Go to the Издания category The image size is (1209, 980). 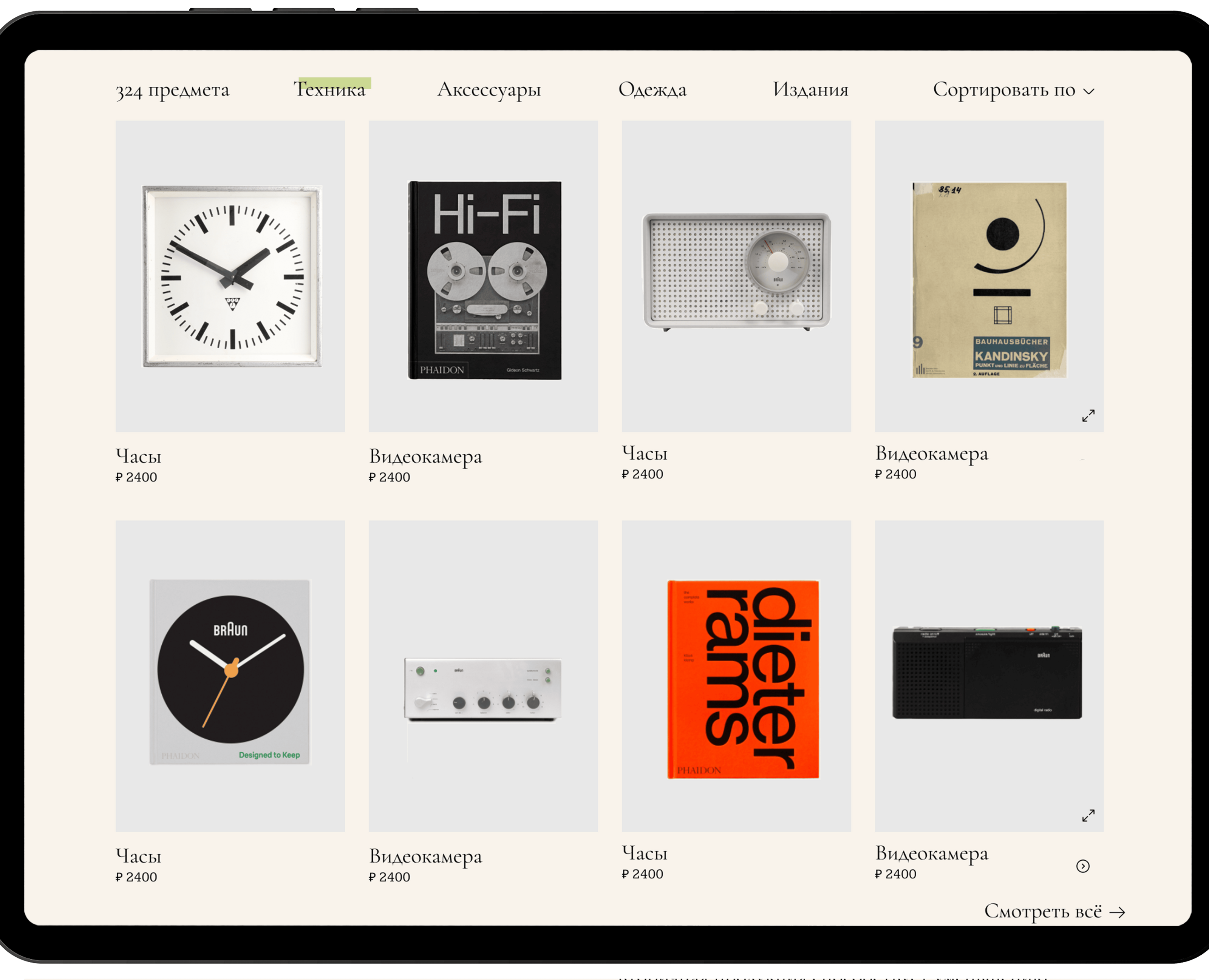(x=810, y=90)
